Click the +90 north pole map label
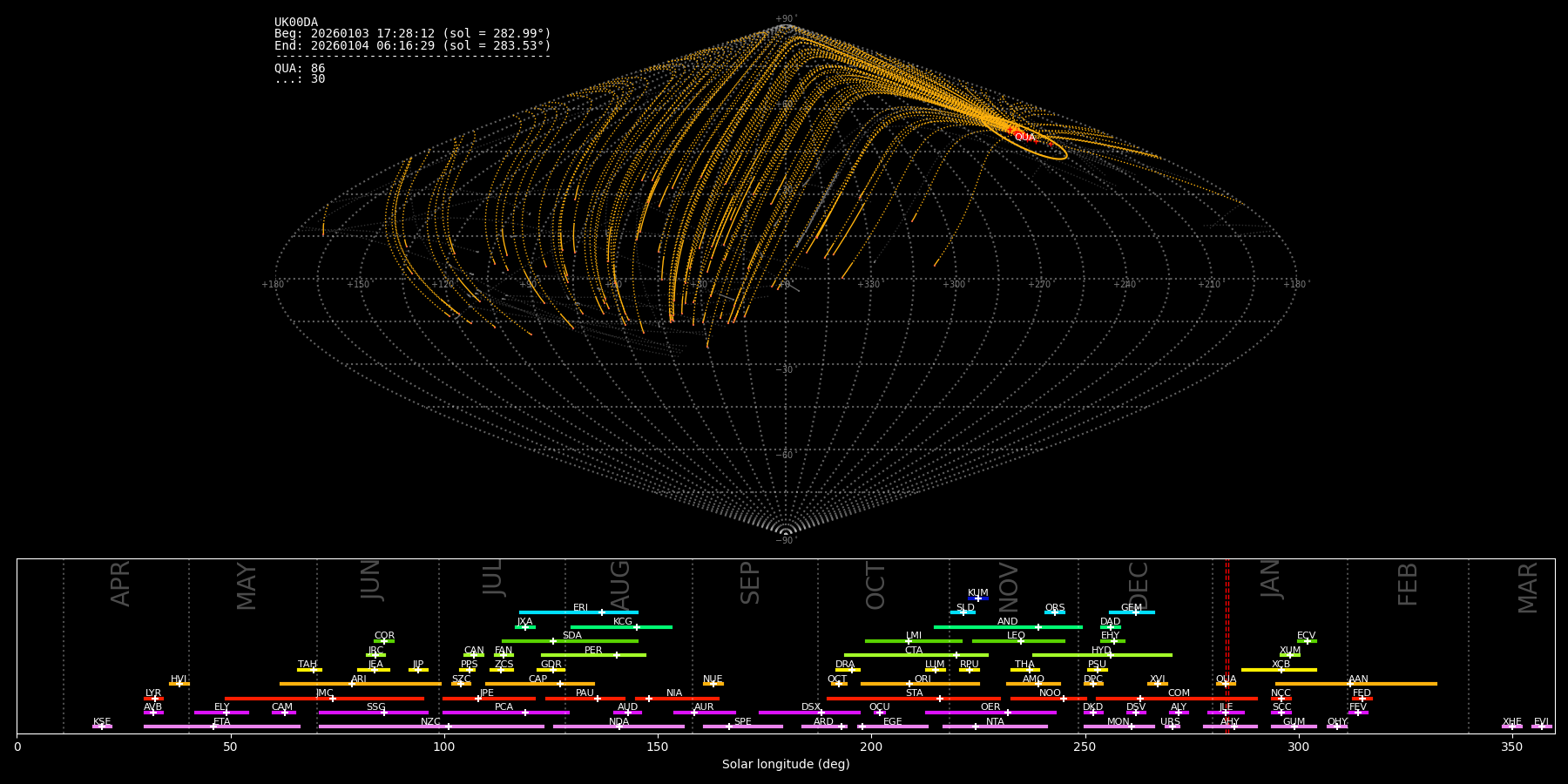 click(x=786, y=19)
